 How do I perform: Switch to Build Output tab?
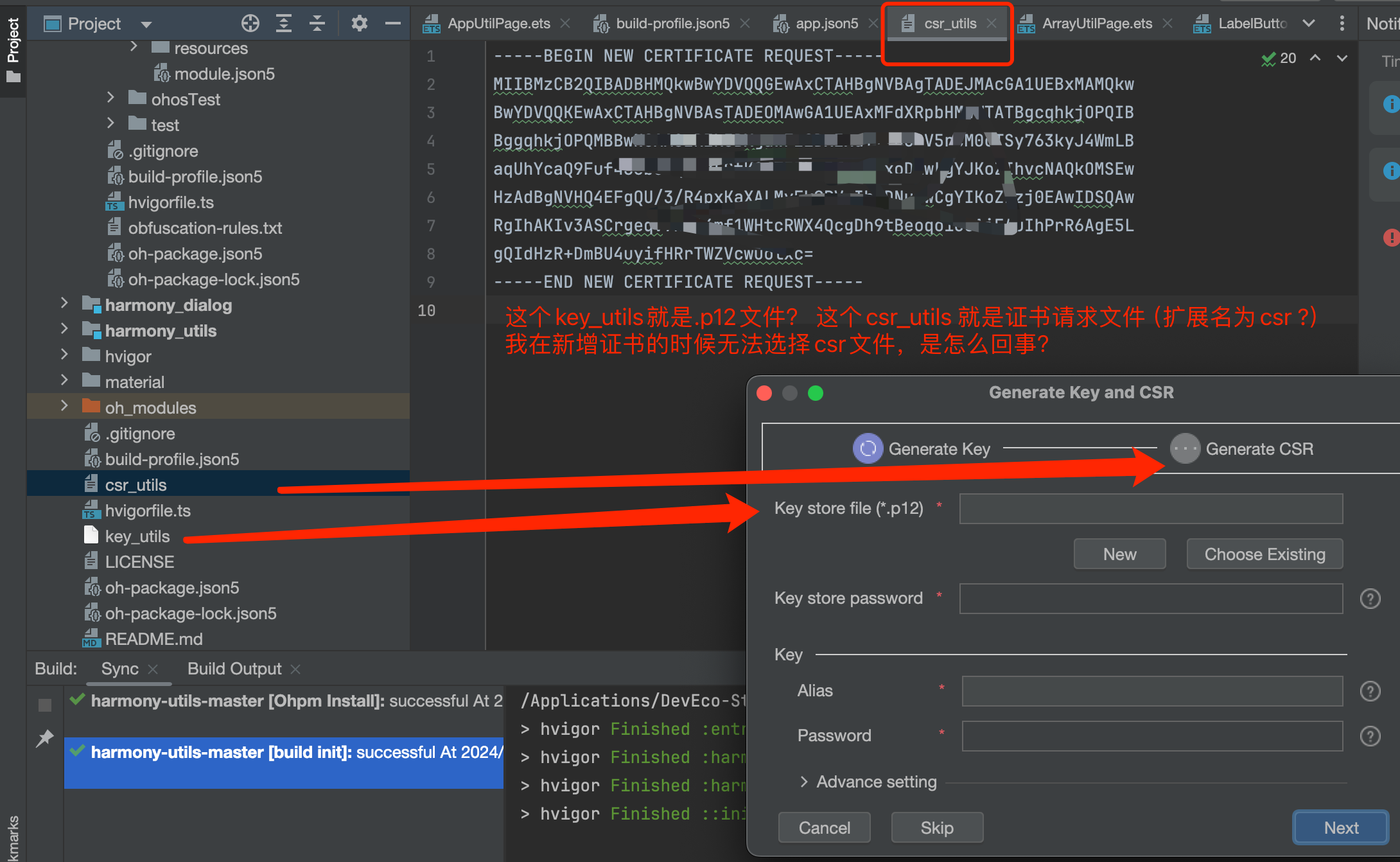coord(234,669)
